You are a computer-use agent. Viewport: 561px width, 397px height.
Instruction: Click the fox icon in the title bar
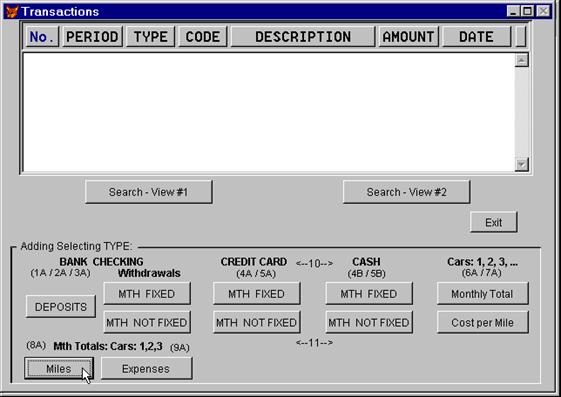(12, 11)
